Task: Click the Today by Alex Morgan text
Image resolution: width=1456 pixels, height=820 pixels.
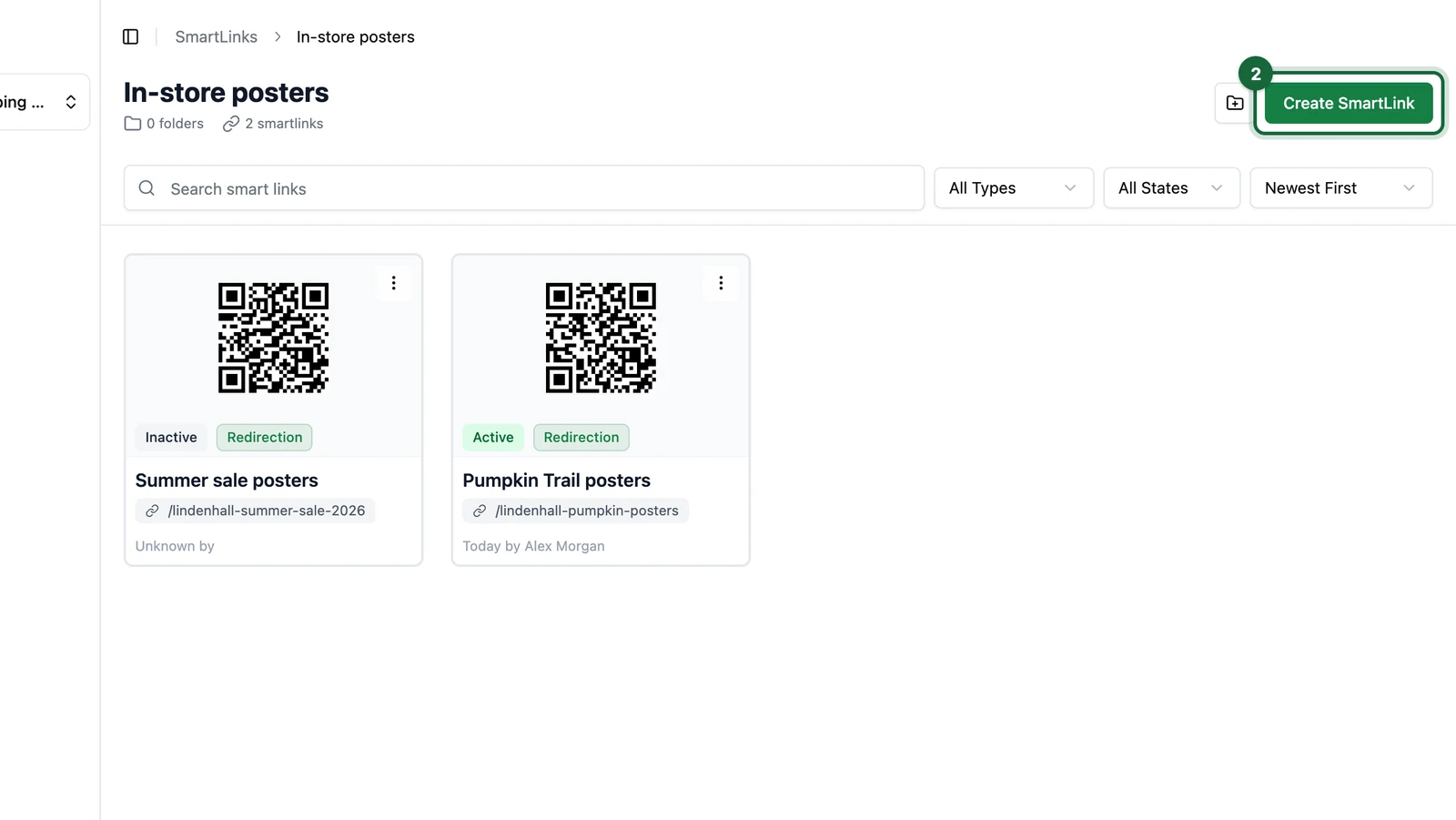Action: pos(533,546)
